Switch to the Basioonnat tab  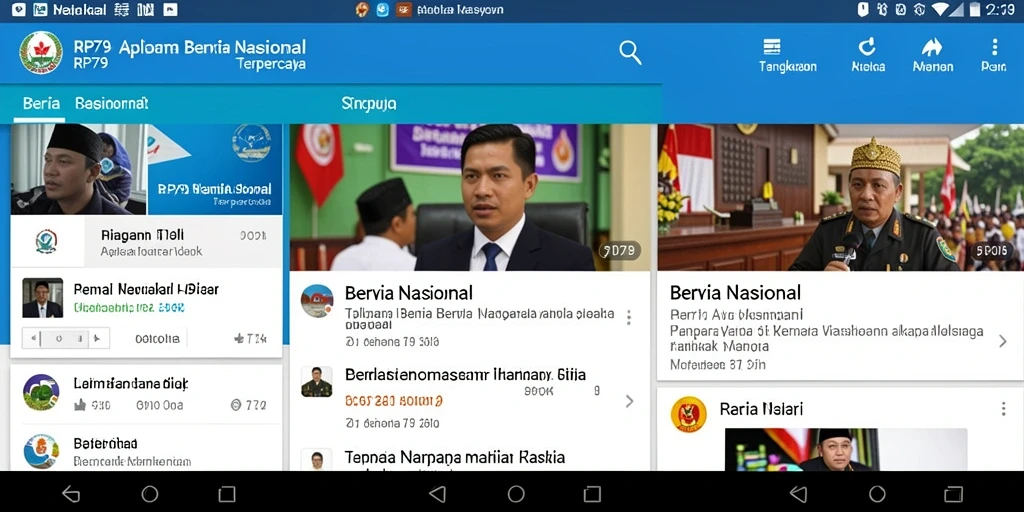pos(112,103)
